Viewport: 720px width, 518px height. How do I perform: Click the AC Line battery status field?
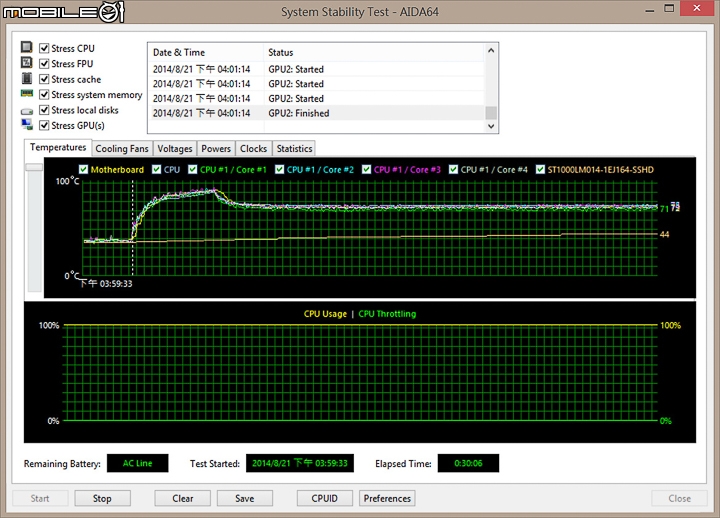pyautogui.click(x=137, y=463)
